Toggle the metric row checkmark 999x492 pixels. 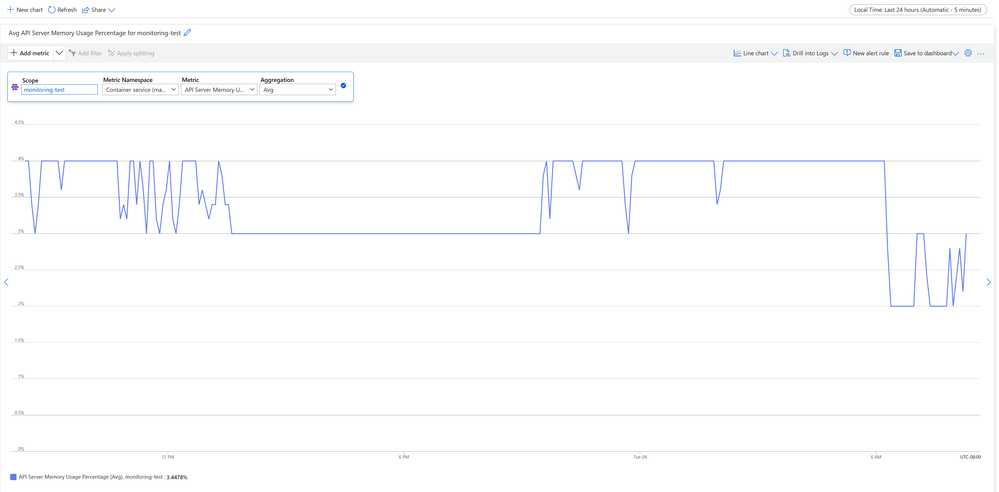pyautogui.click(x=343, y=86)
